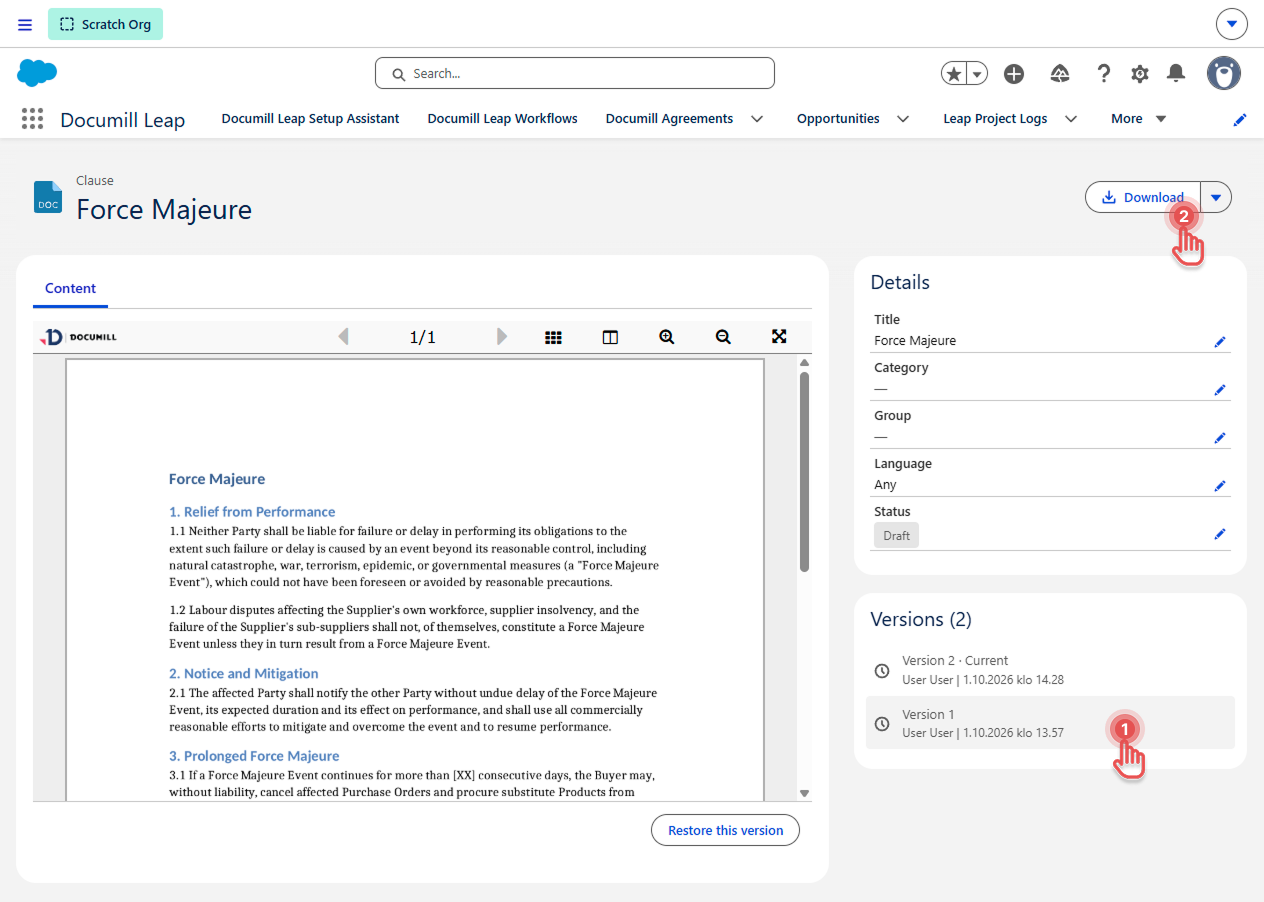
Task: Click the Scratch Org button
Action: (x=105, y=24)
